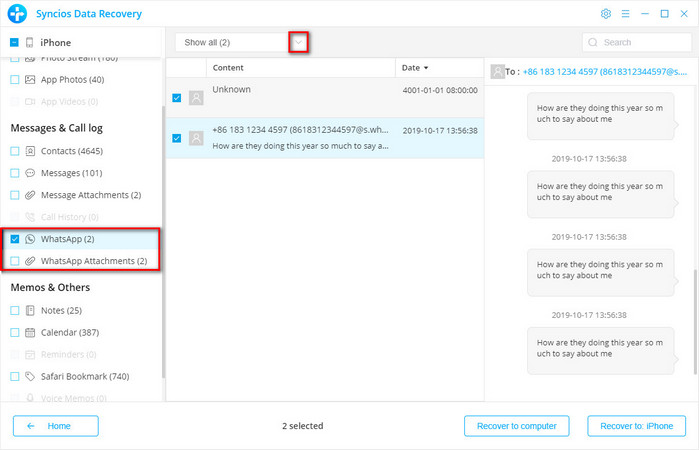Click the search magnifier icon
Image resolution: width=699 pixels, height=450 pixels.
592,42
